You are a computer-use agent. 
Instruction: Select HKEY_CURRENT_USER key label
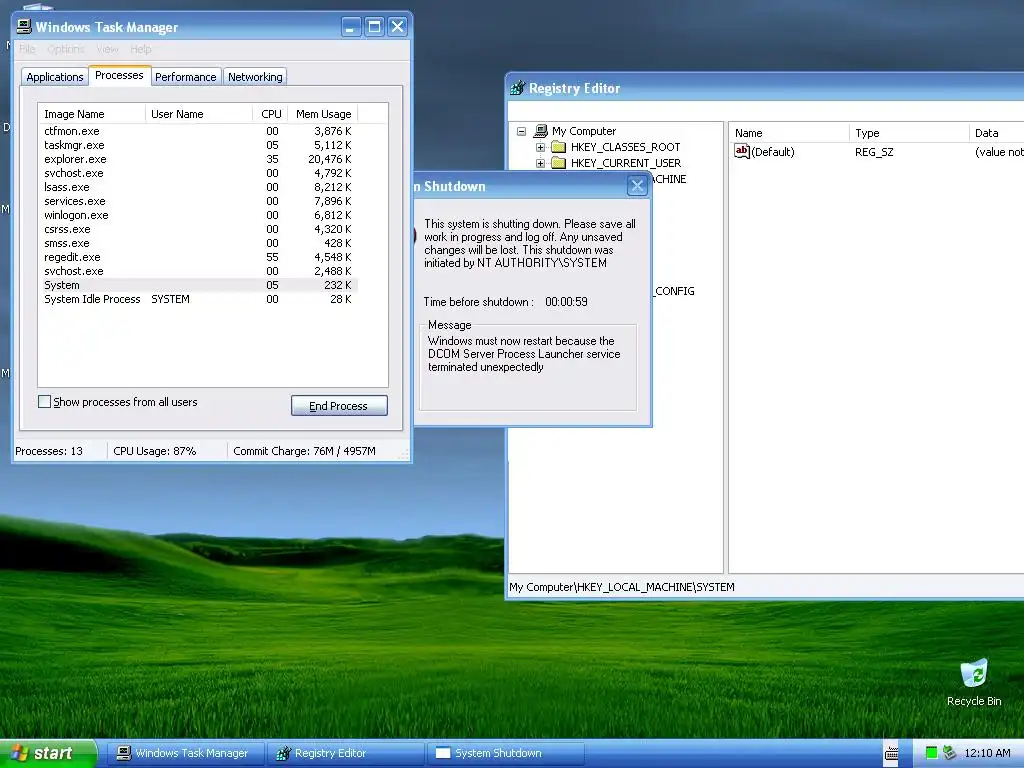(626, 163)
